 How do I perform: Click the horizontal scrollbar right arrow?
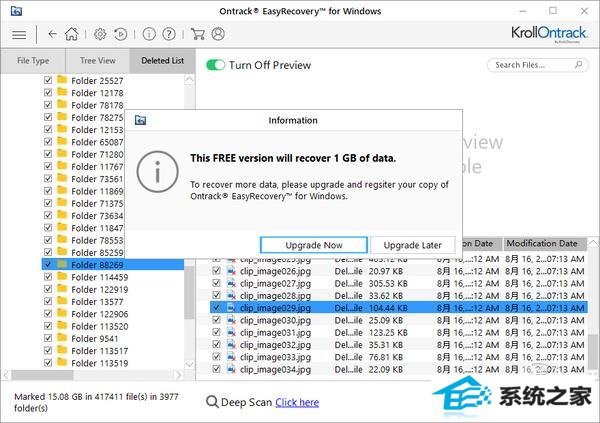[x=178, y=374]
